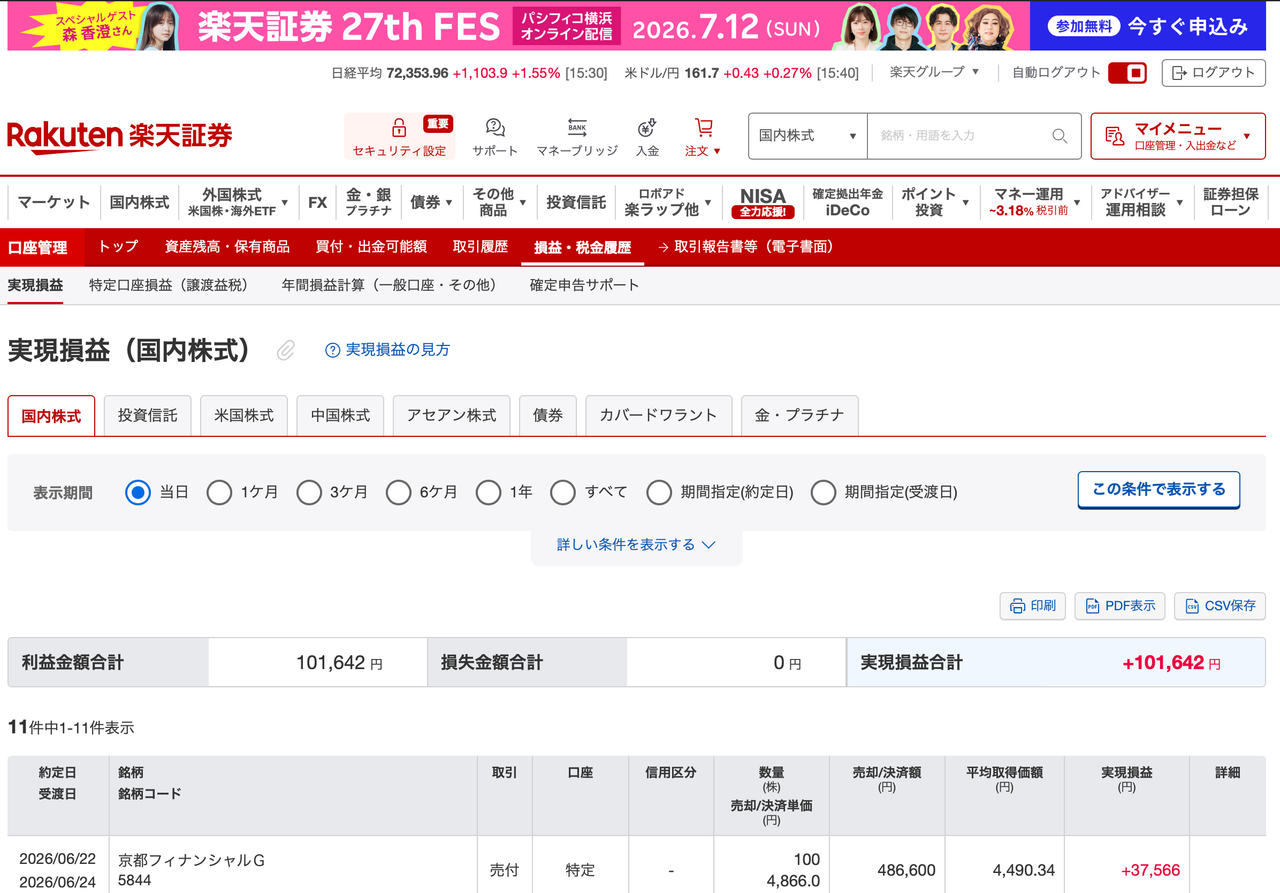Open the マーケット menu
Viewport: 1280px width, 893px height.
pyautogui.click(x=54, y=202)
